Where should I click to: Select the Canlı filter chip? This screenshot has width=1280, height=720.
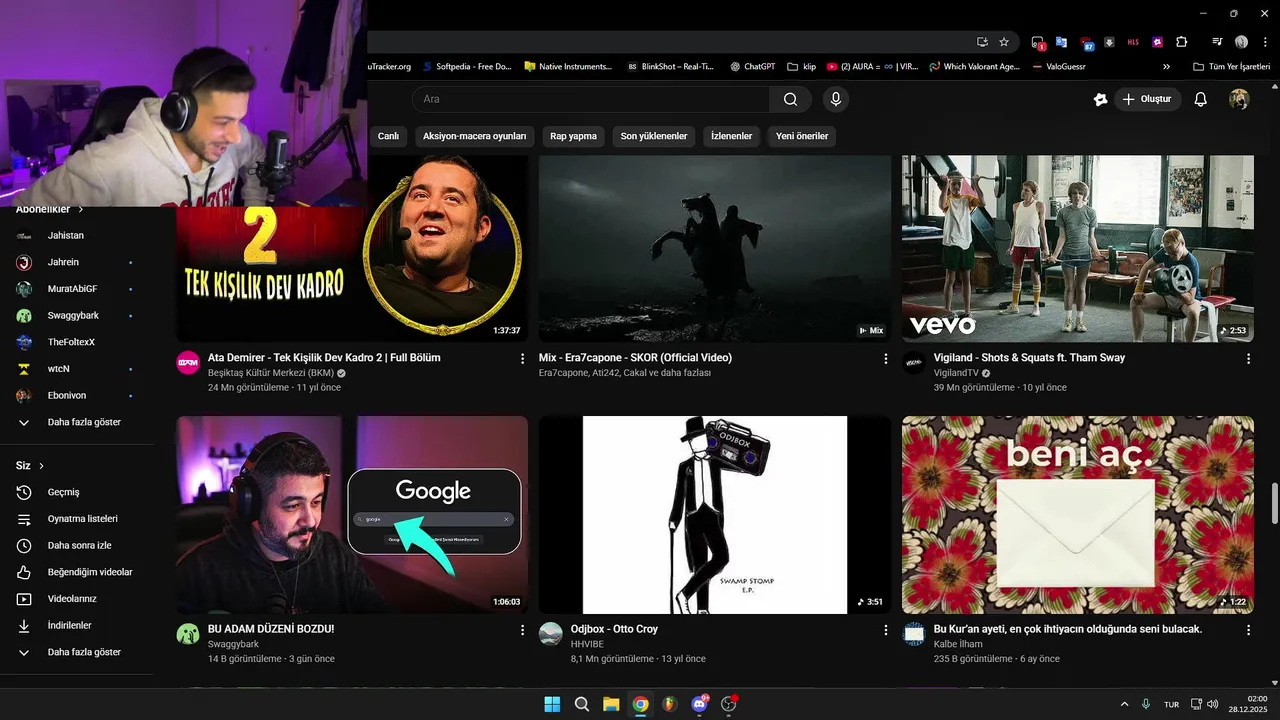coord(388,136)
